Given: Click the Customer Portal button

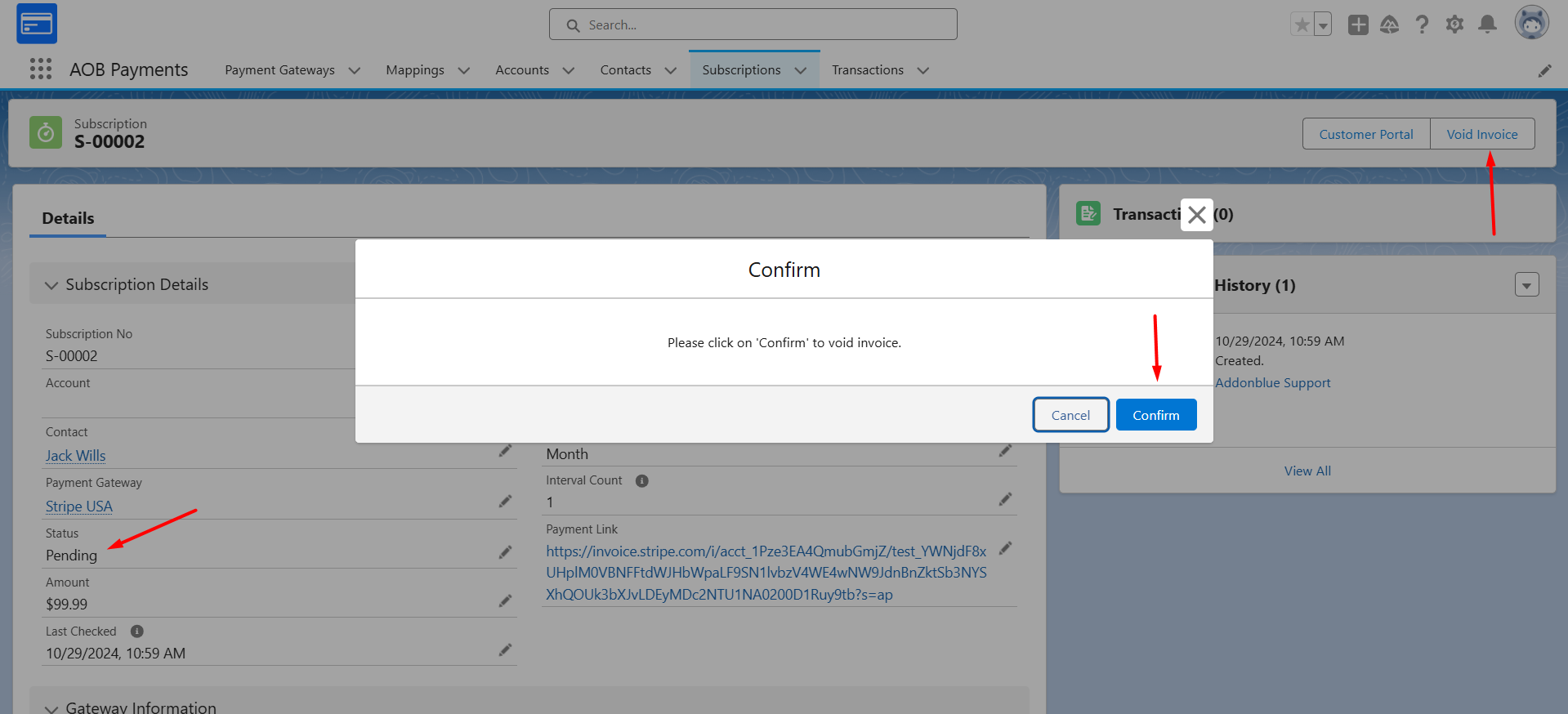Looking at the screenshot, I should pos(1366,134).
